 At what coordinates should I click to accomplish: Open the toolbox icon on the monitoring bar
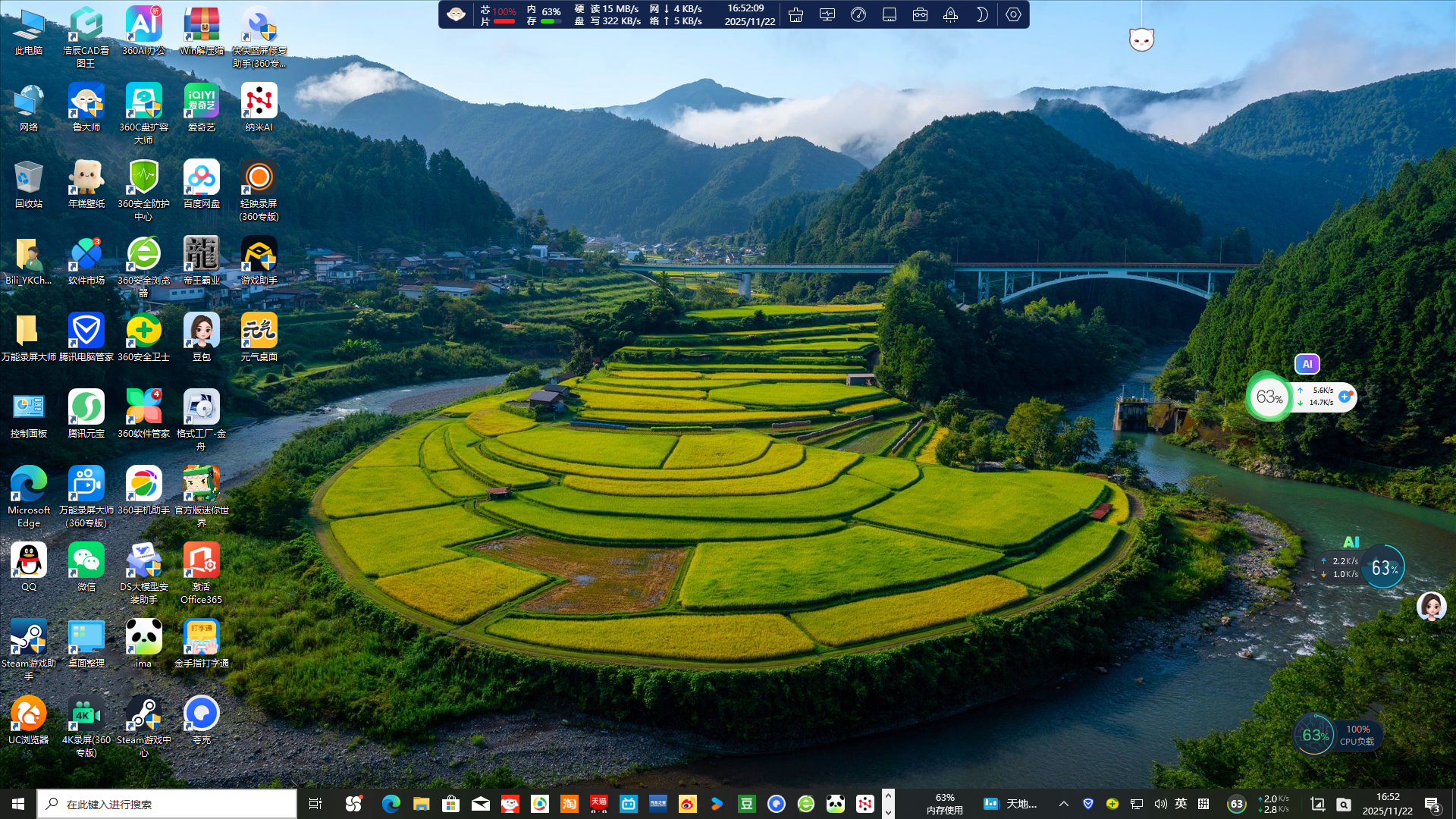coord(920,14)
